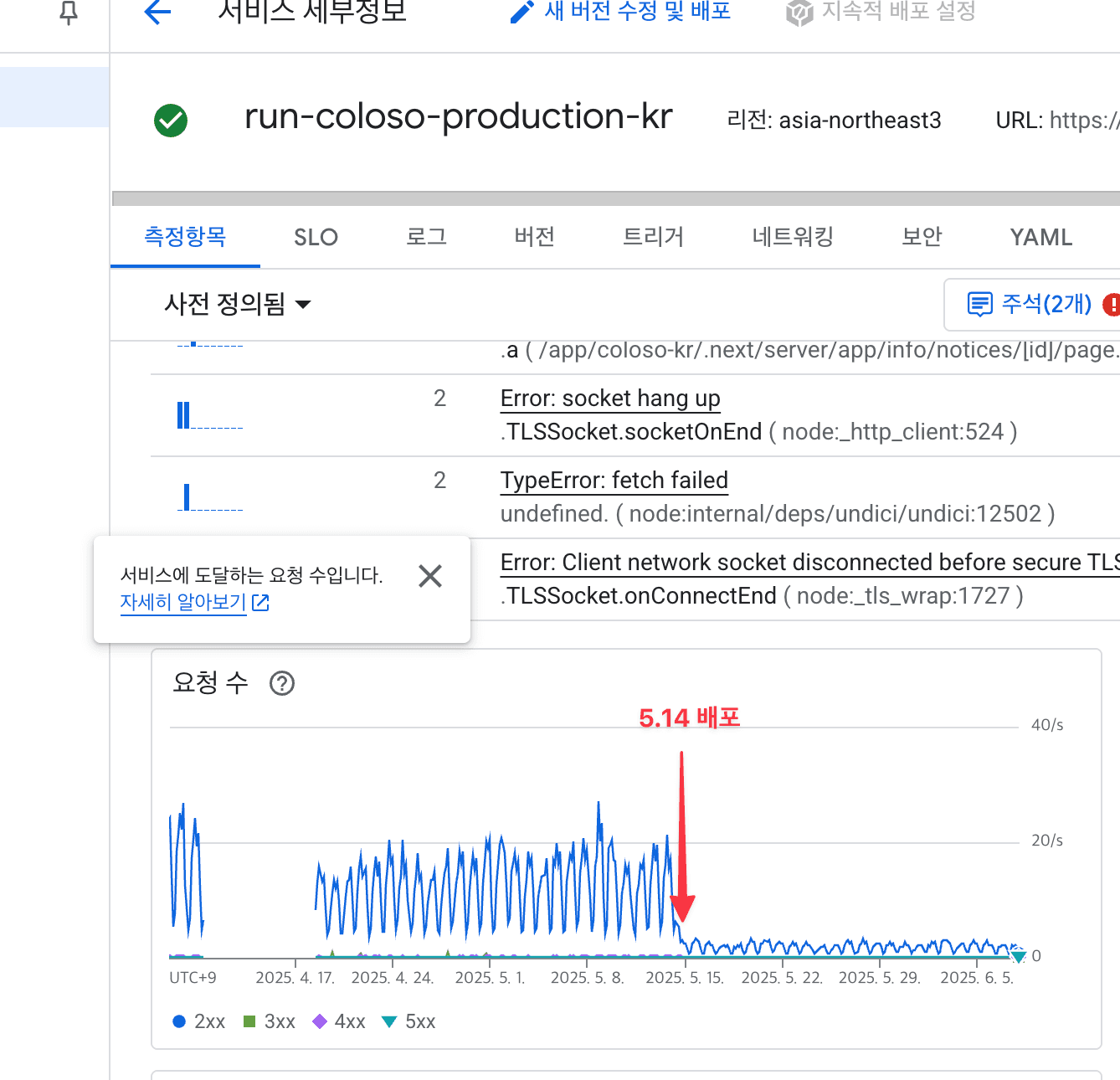This screenshot has height=1080, width=1120.
Task: Switch to the 트리거 tab
Action: coord(653,237)
